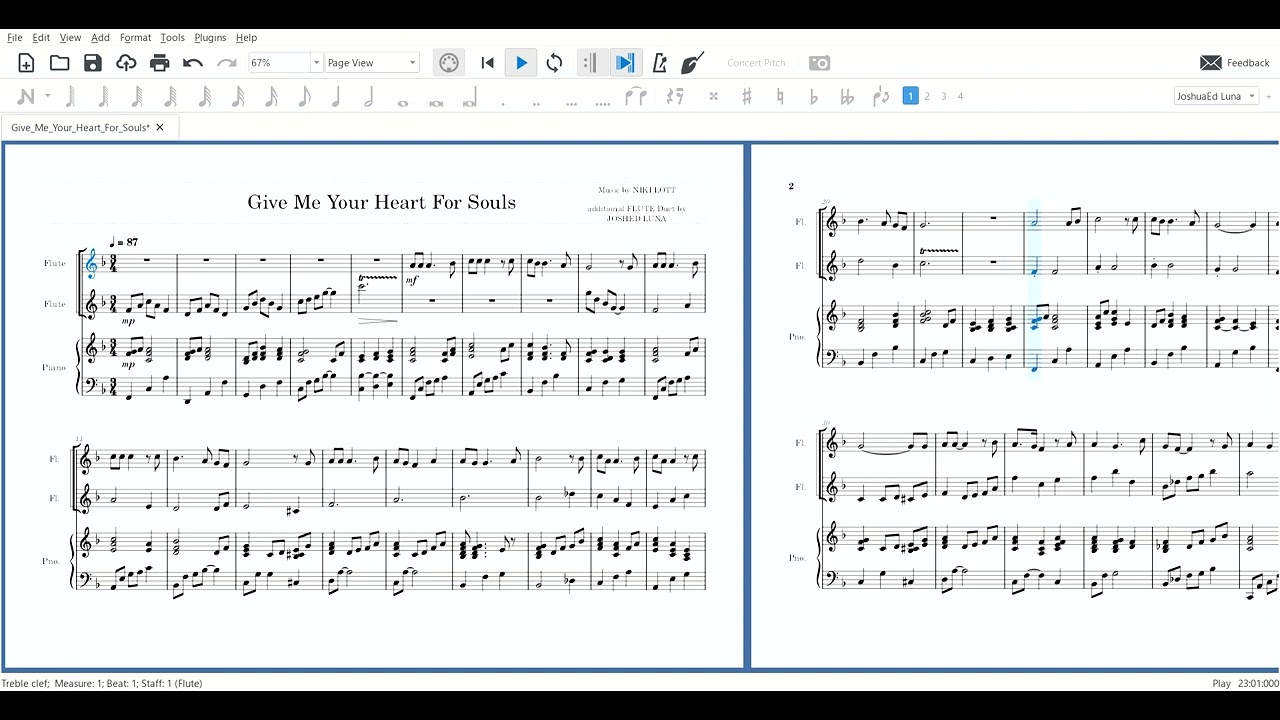1280x720 pixels.
Task: Select the Rest input icon
Action: 675,97
